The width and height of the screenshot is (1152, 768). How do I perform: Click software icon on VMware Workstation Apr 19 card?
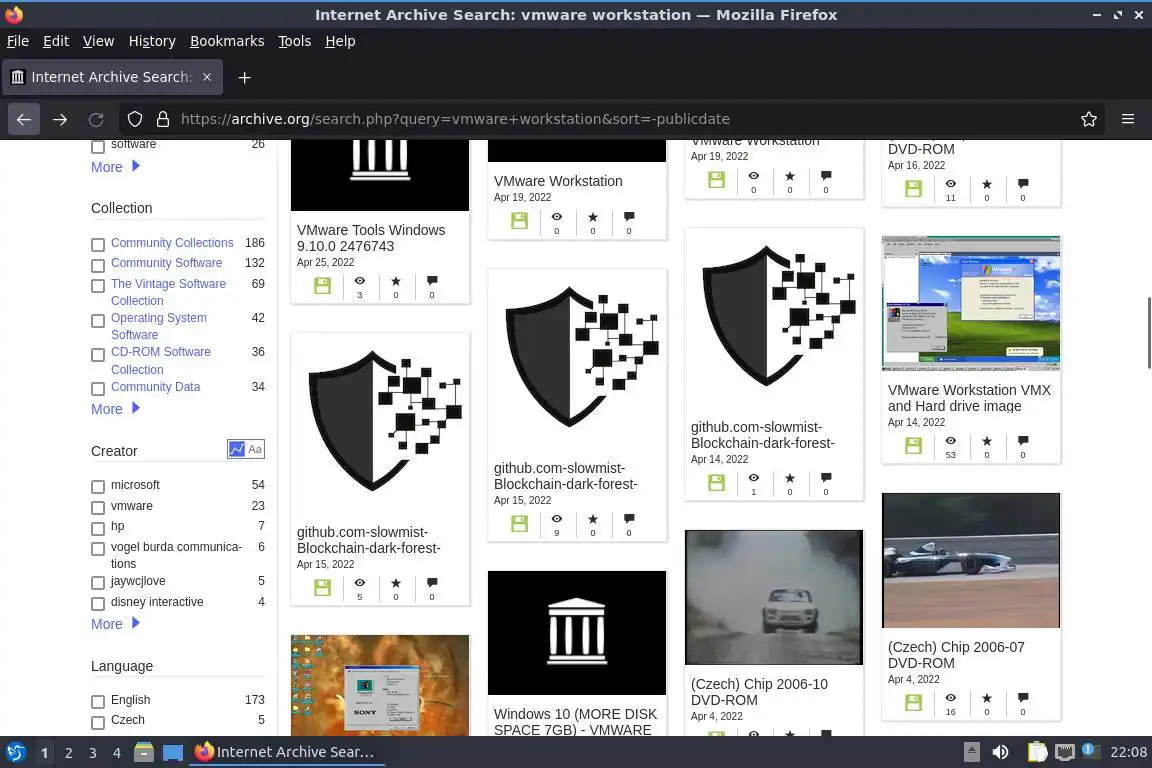519,220
